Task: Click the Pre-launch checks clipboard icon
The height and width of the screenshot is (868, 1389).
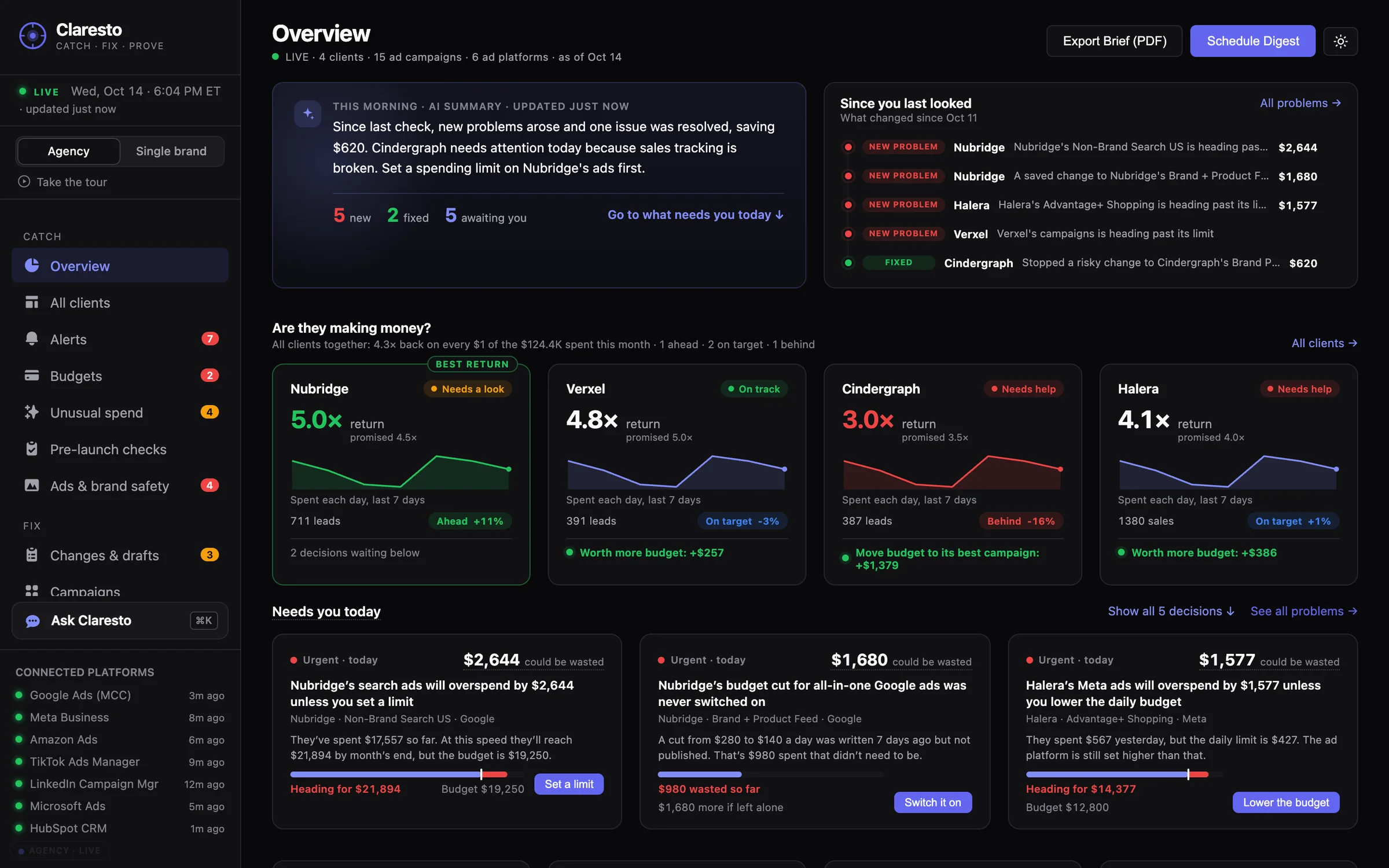Action: tap(32, 448)
